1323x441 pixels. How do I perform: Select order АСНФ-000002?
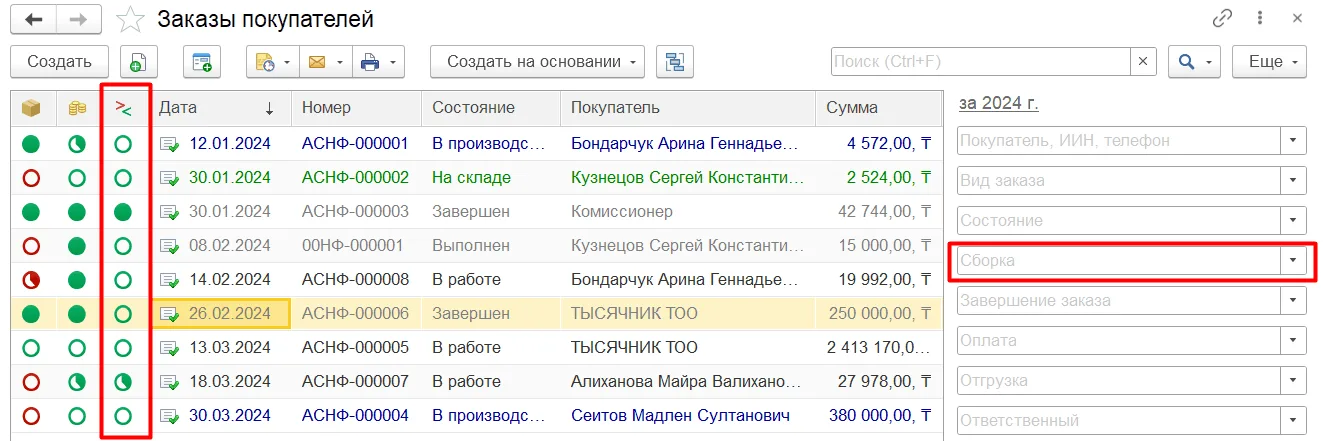pyautogui.click(x=355, y=178)
